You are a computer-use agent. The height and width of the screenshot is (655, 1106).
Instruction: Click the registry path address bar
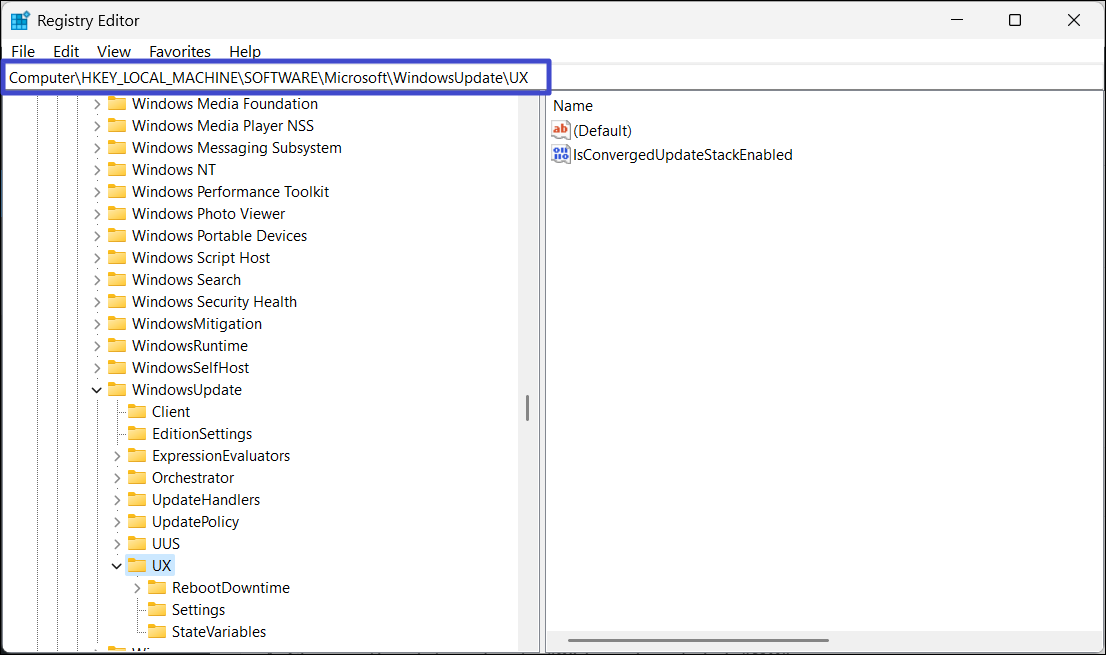click(x=278, y=77)
